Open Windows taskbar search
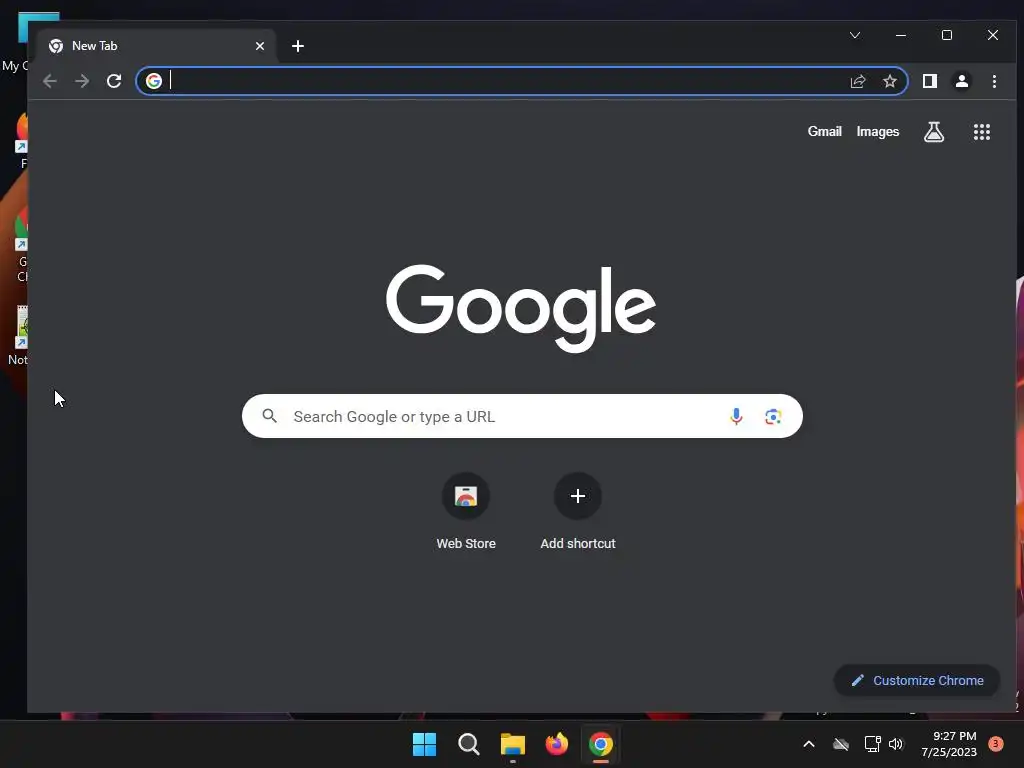 pos(468,744)
